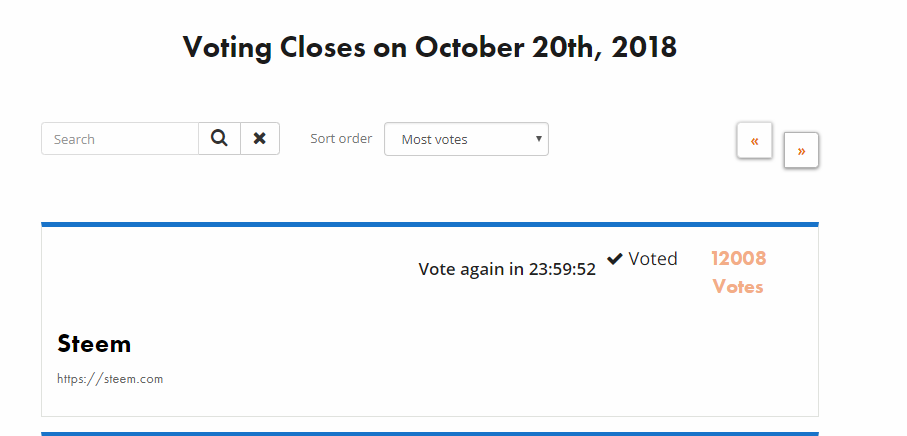Click the Vote again in countdown timer
907x436 pixels.
click(507, 269)
